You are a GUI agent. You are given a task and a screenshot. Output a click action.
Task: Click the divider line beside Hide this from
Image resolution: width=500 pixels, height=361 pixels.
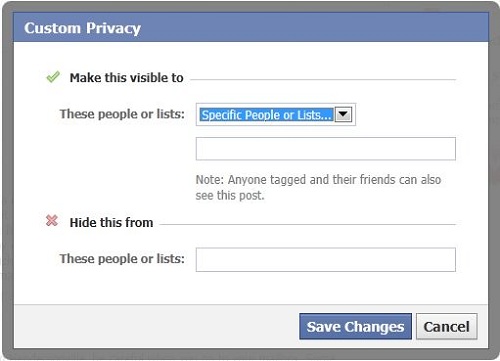pyautogui.click(x=308, y=224)
